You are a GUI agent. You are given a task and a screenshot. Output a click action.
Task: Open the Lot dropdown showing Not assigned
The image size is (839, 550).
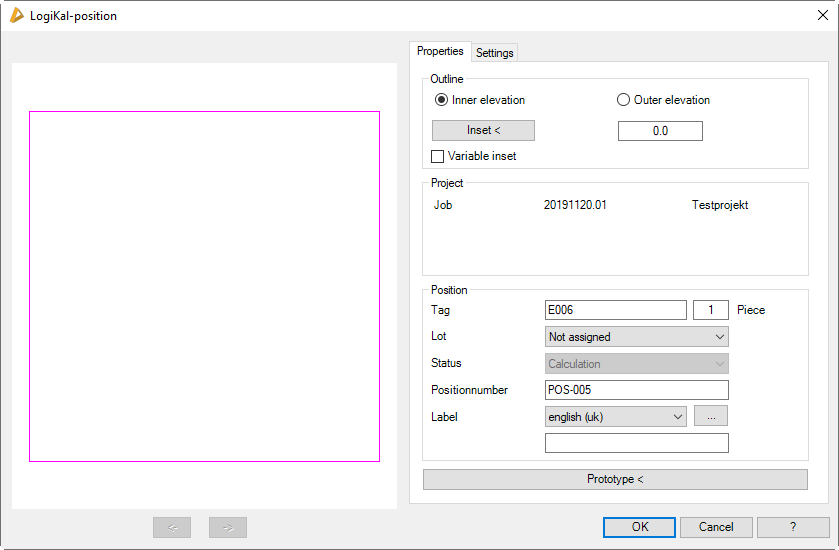click(637, 337)
